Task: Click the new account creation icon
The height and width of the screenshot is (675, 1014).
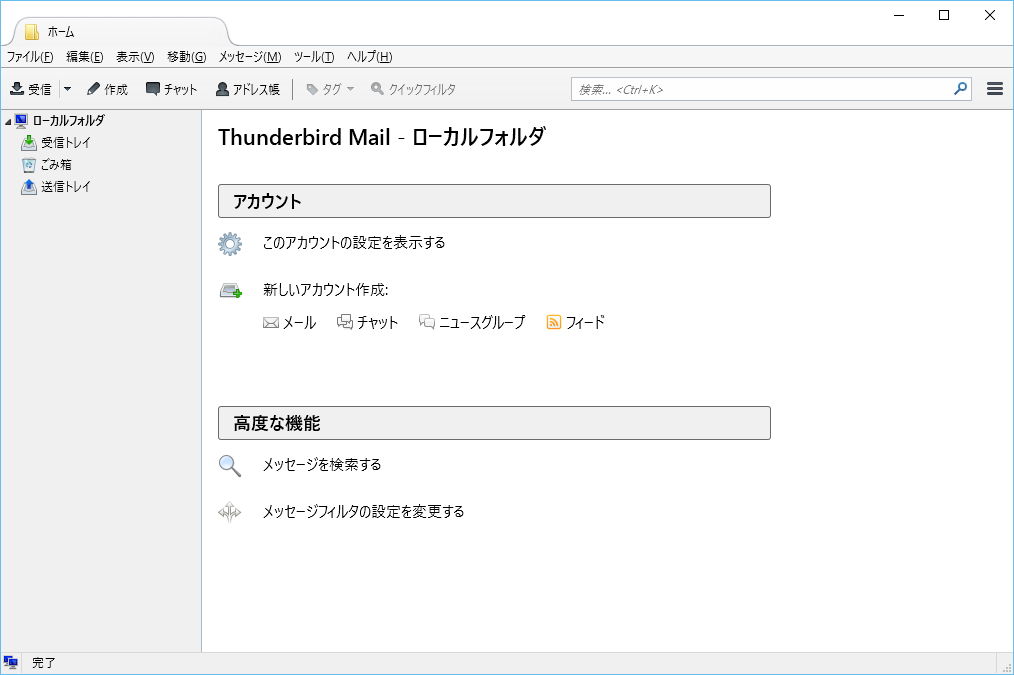Action: click(230, 290)
